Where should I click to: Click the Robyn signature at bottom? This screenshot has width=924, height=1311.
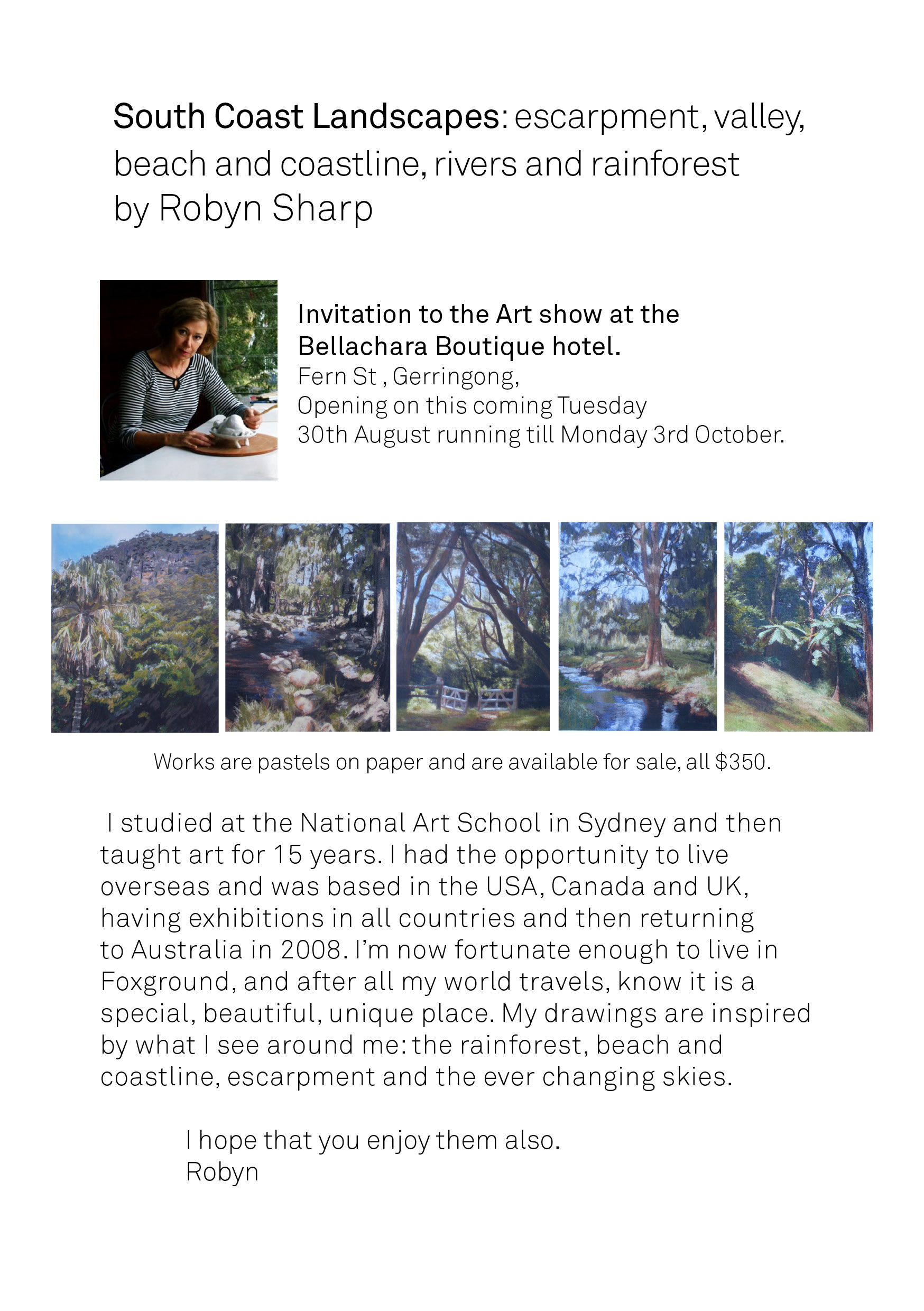click(x=222, y=1172)
